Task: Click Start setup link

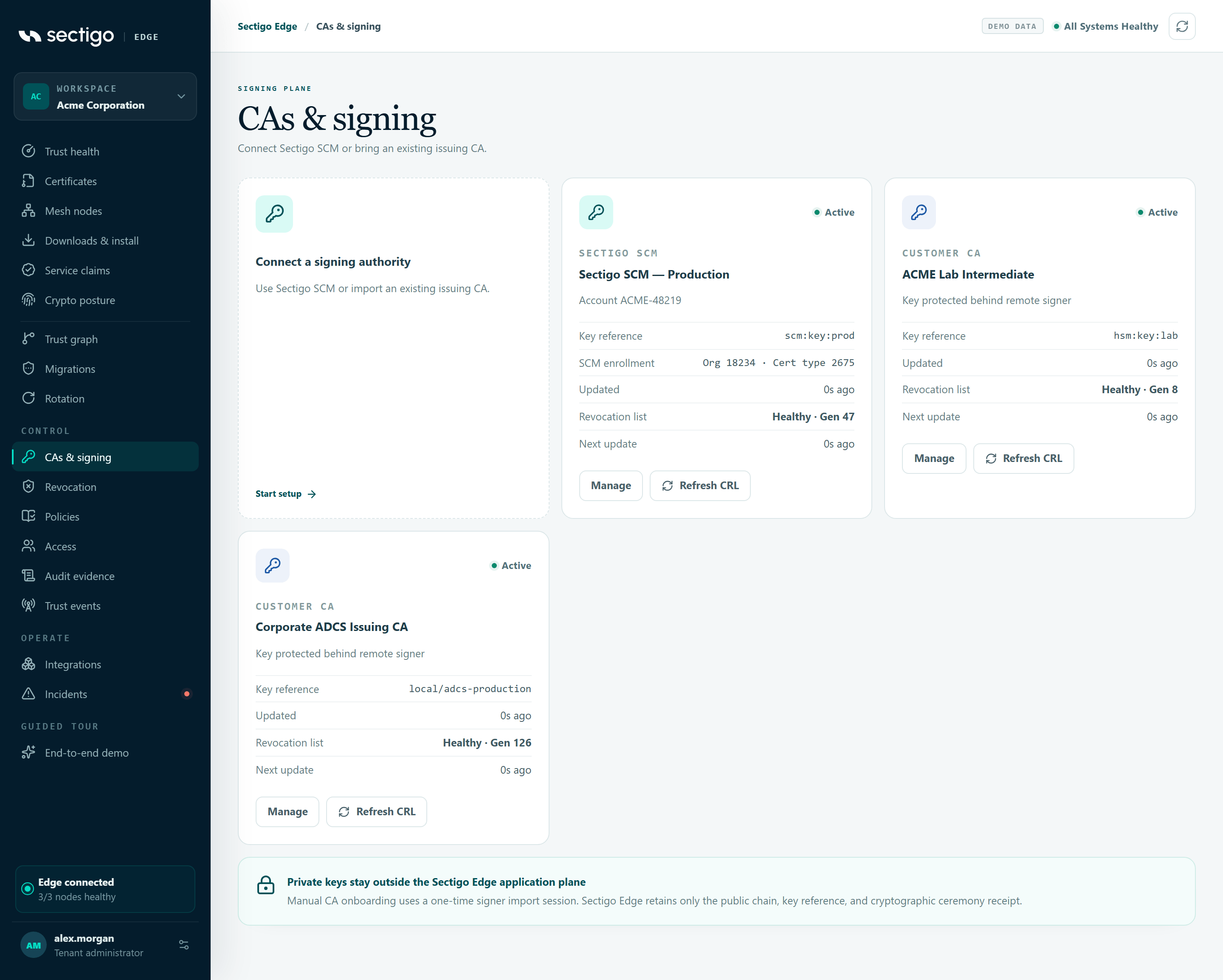Action: click(285, 493)
